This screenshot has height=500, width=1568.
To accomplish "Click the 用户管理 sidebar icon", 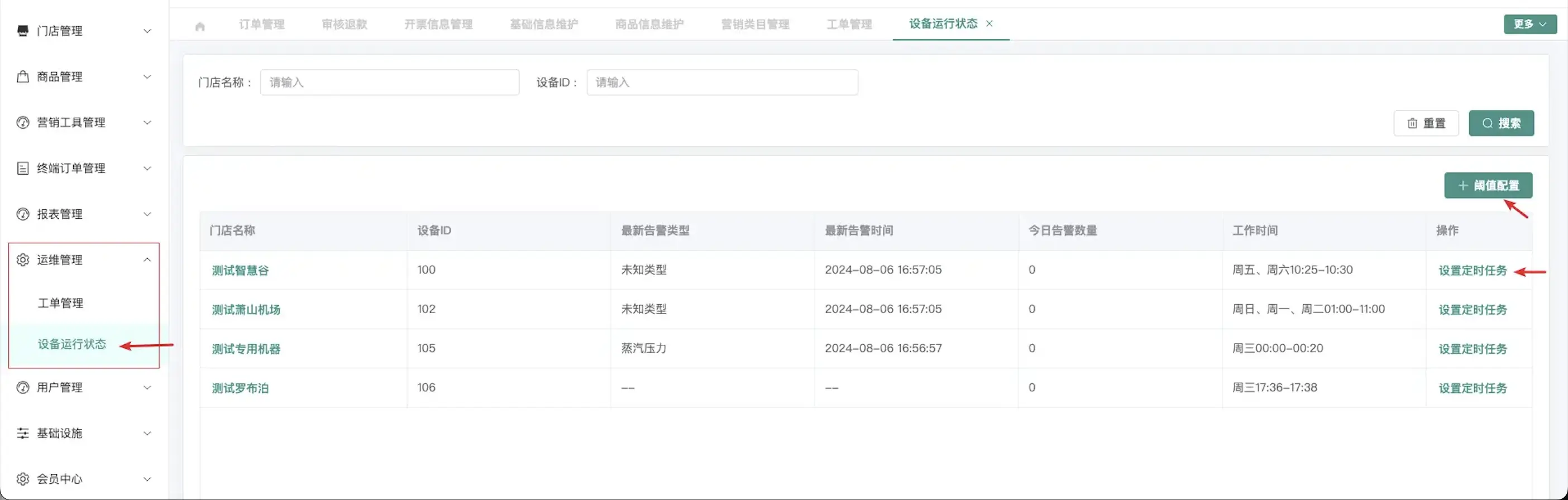I will [22, 387].
